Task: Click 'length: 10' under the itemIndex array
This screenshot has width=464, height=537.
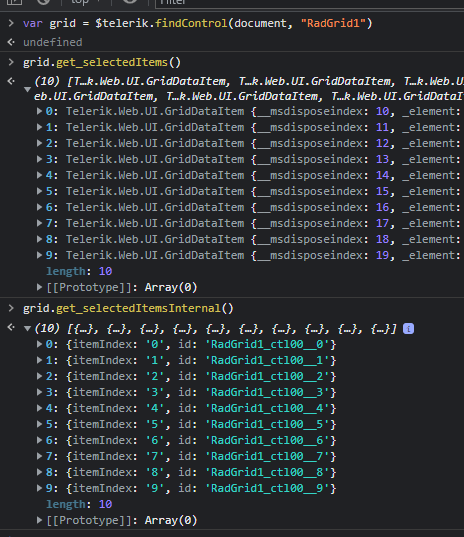Action: (79, 504)
